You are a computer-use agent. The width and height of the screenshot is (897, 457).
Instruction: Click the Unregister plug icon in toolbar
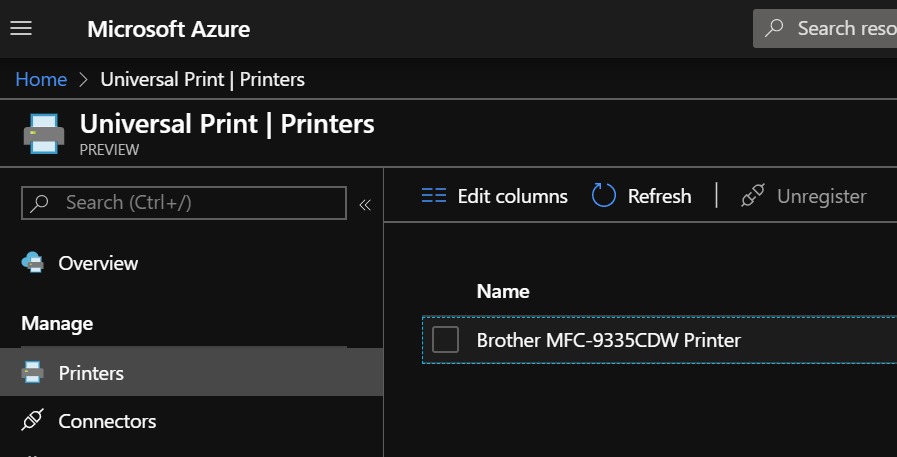(753, 196)
